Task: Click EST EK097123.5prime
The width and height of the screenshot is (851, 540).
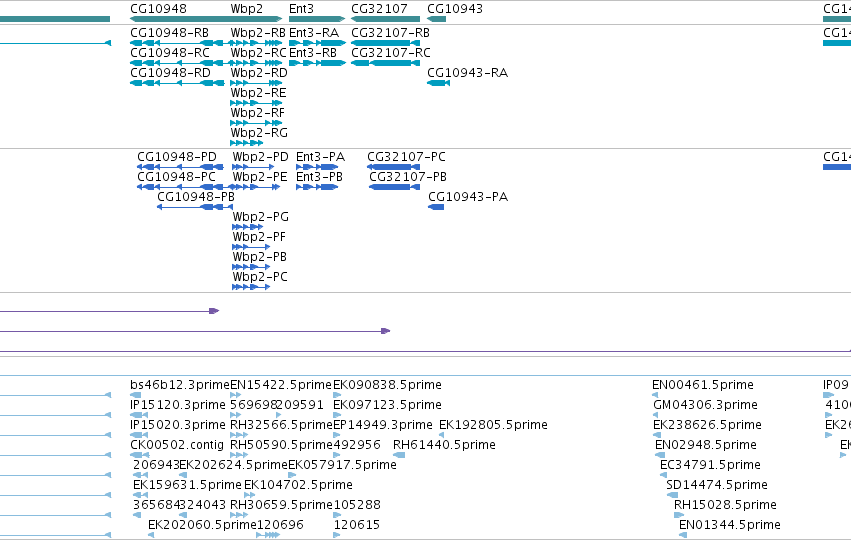Action: point(387,405)
